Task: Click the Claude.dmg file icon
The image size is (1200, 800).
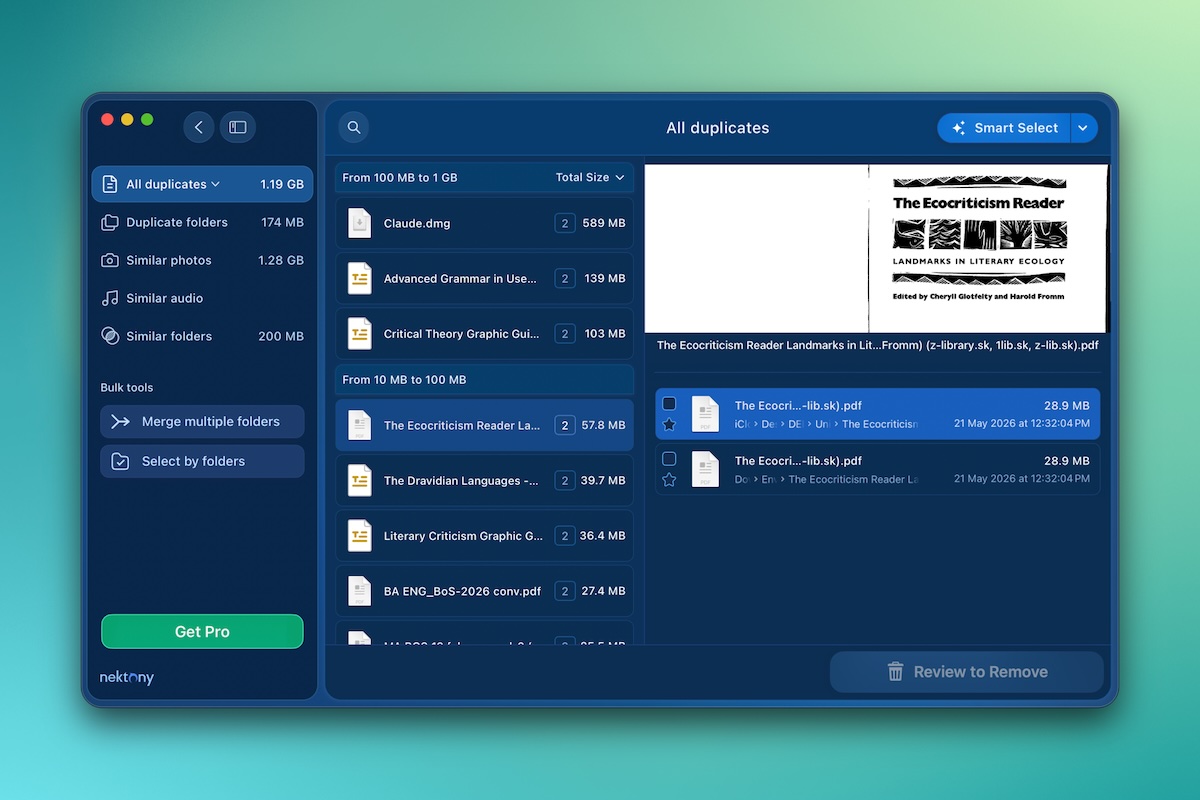Action: pyautogui.click(x=359, y=223)
